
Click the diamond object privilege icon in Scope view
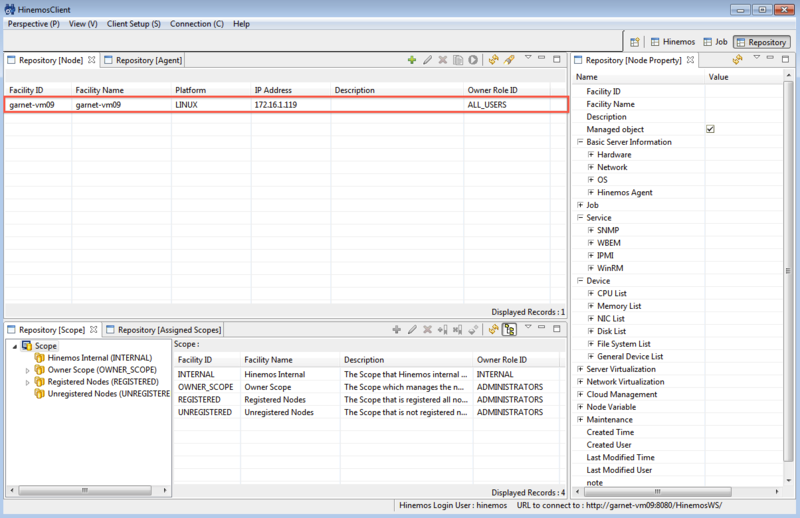[x=473, y=330]
